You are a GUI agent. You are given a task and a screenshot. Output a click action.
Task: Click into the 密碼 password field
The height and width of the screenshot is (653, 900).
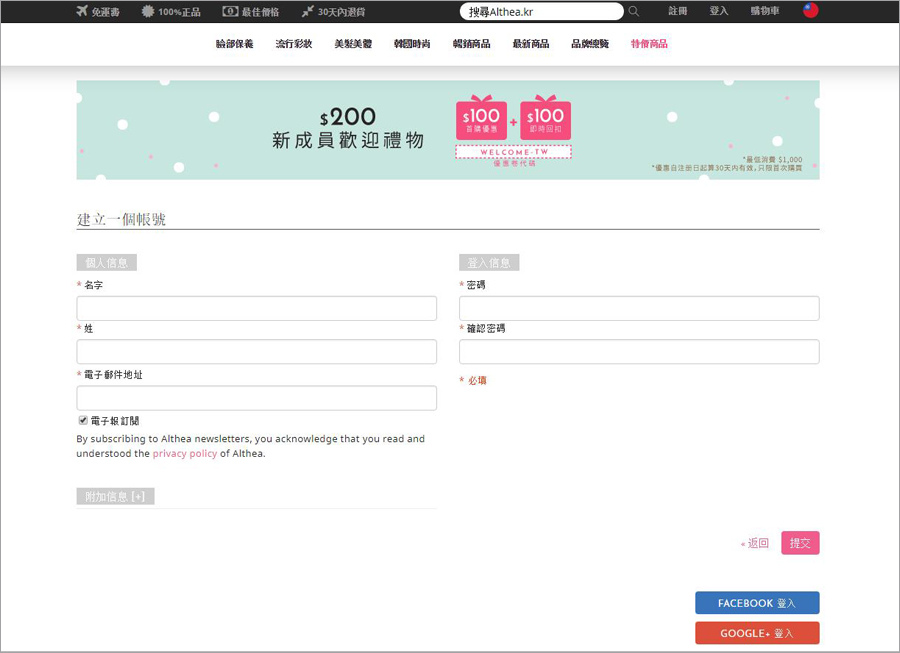639,308
